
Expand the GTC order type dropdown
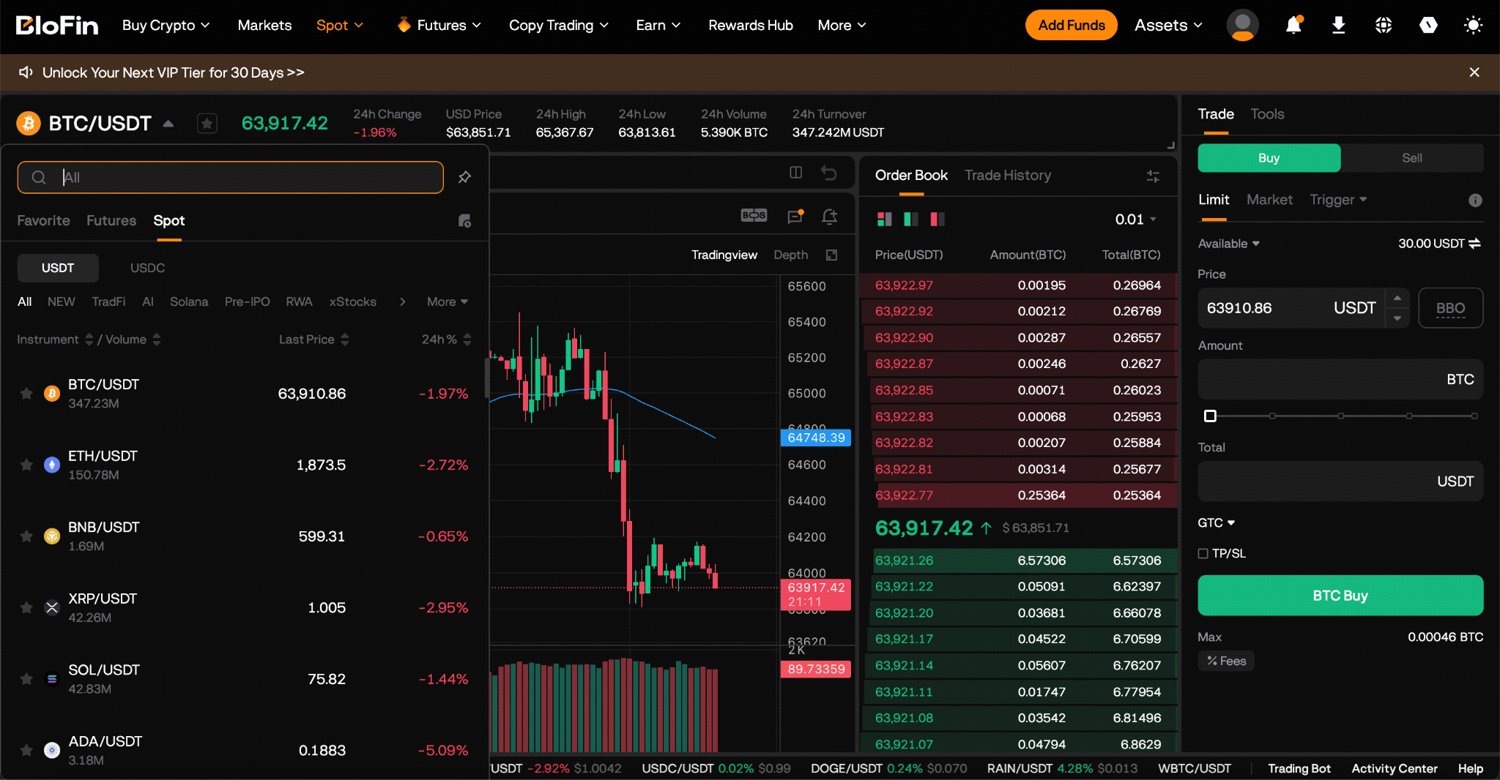[x=1217, y=523]
